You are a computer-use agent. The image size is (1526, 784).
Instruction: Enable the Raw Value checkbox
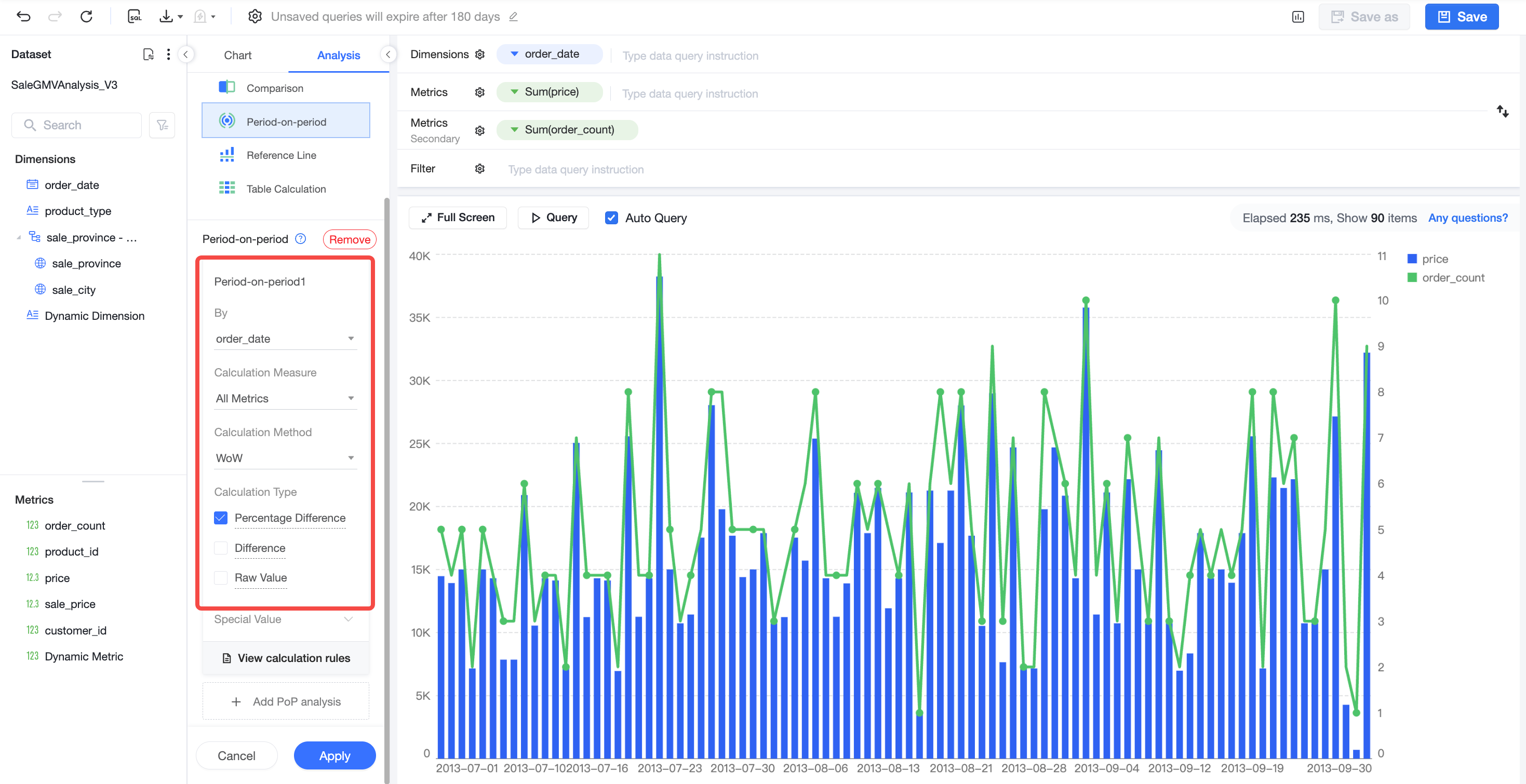point(220,578)
